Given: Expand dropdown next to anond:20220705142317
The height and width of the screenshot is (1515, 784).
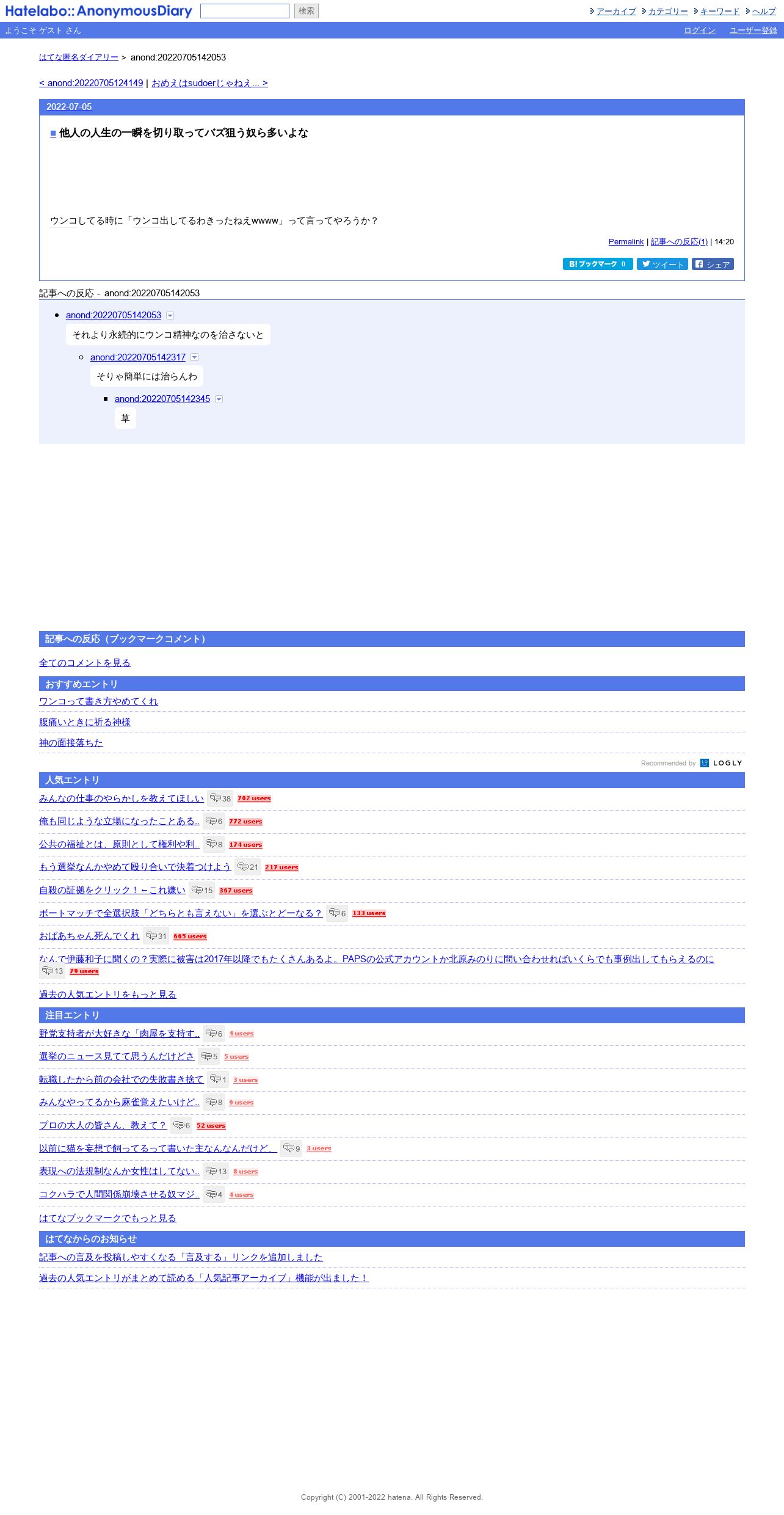Looking at the screenshot, I should pos(195,357).
